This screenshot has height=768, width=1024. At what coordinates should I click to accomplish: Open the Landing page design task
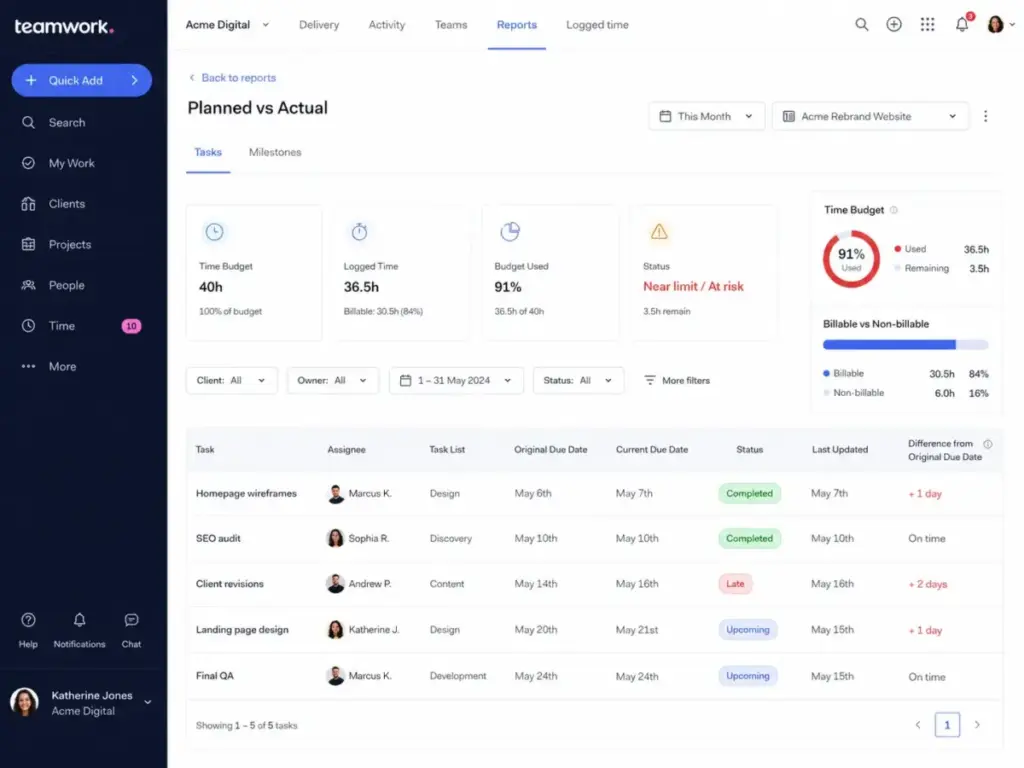pyautogui.click(x=242, y=630)
